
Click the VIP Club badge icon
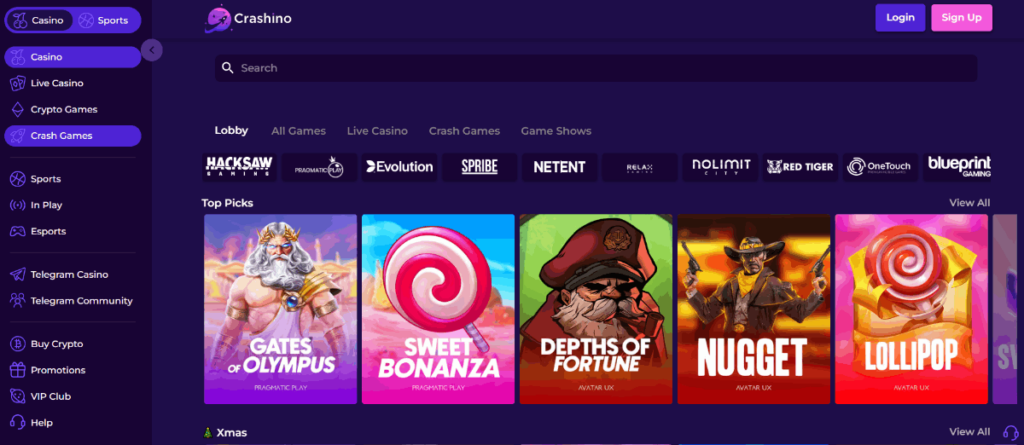18,396
